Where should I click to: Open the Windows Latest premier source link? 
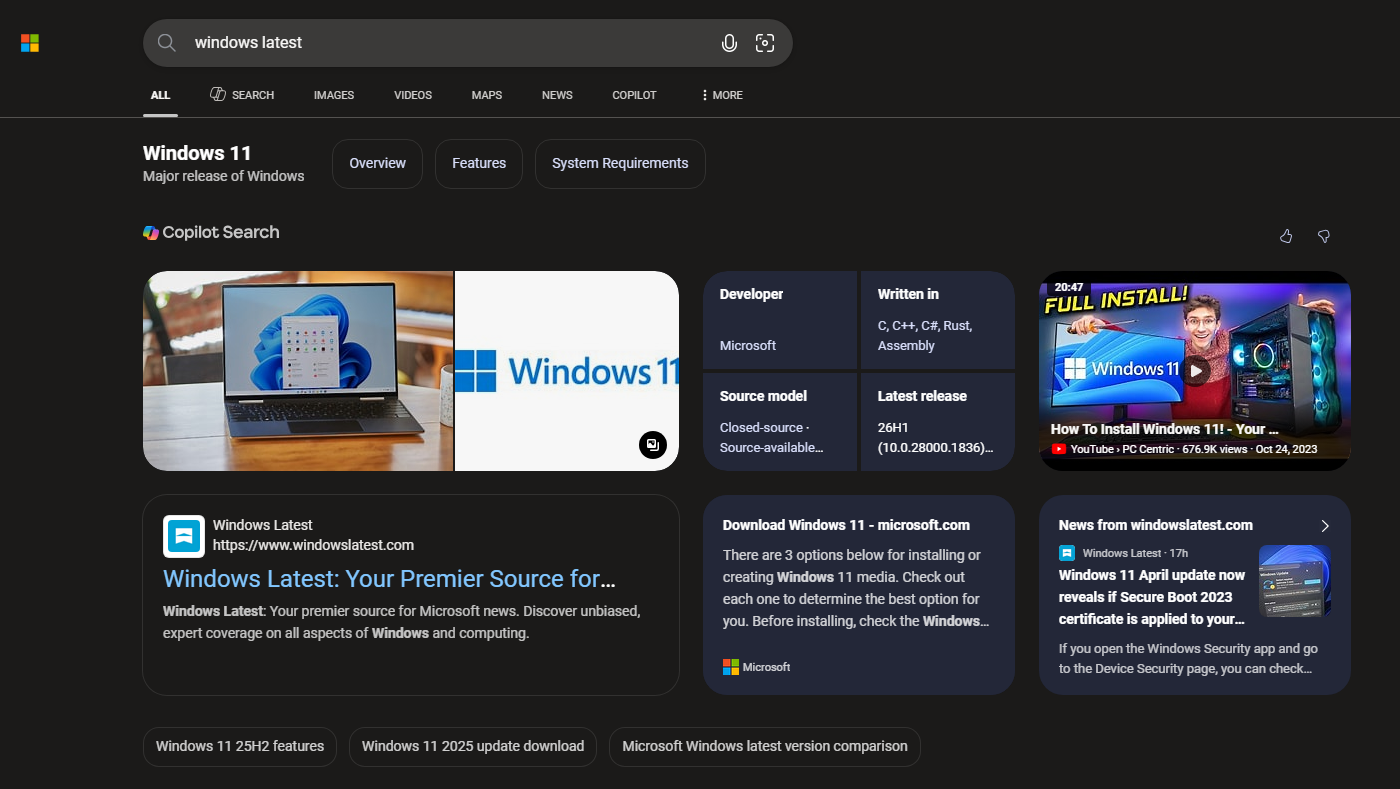pyautogui.click(x=389, y=578)
